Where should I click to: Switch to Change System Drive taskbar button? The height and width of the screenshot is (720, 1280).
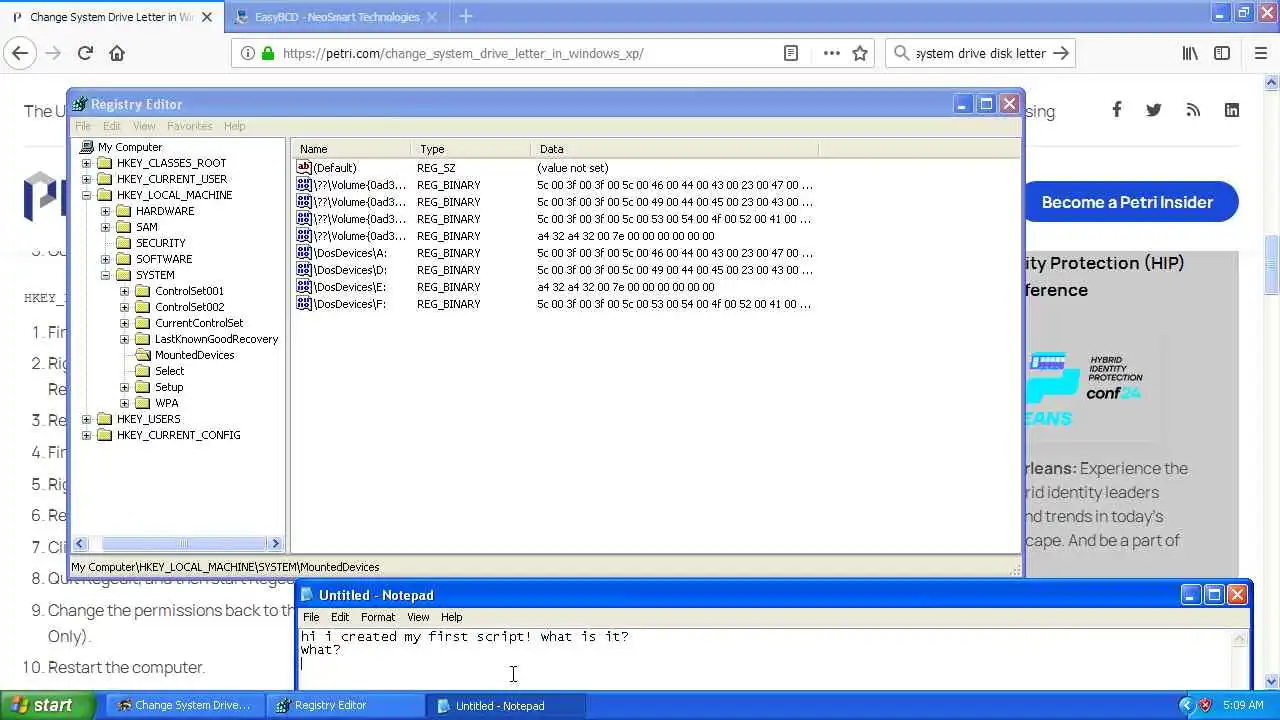tap(186, 705)
